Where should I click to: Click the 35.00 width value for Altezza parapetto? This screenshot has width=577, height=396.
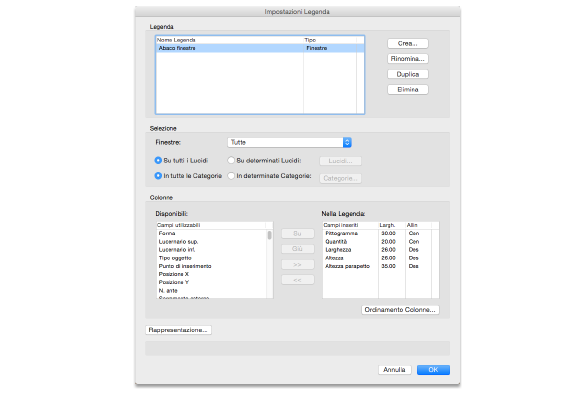389,266
